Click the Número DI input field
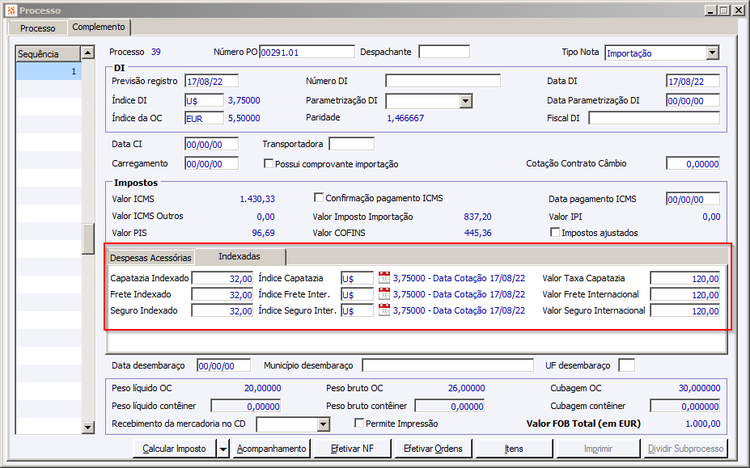This screenshot has height=468, width=750. pyautogui.click(x=442, y=81)
